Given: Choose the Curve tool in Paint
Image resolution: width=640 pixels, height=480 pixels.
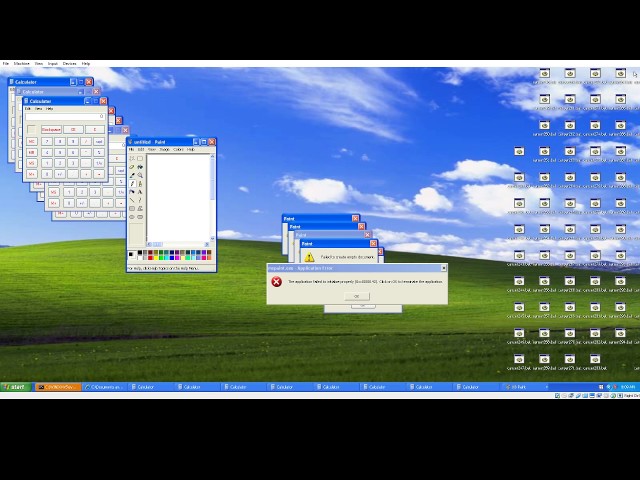Looking at the screenshot, I should pyautogui.click(x=140, y=200).
